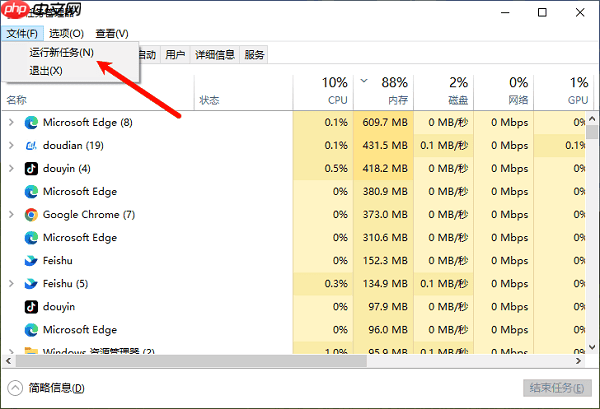Screen dimensions: 600x409
Task: Click the 简略信息 link
Action: click(56, 388)
